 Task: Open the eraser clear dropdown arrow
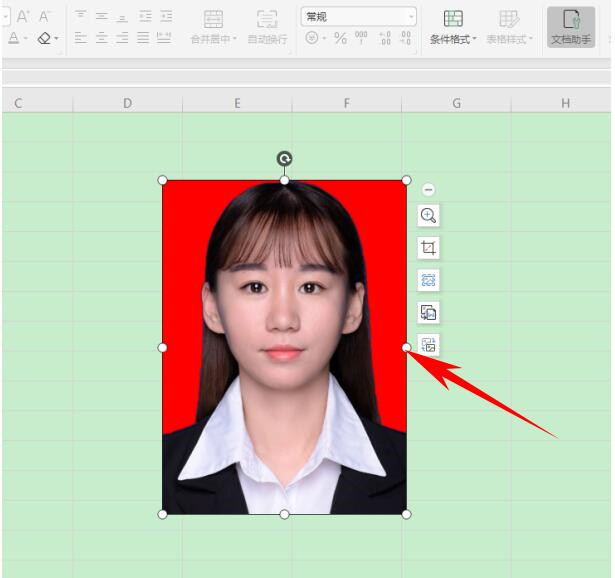tap(56, 39)
